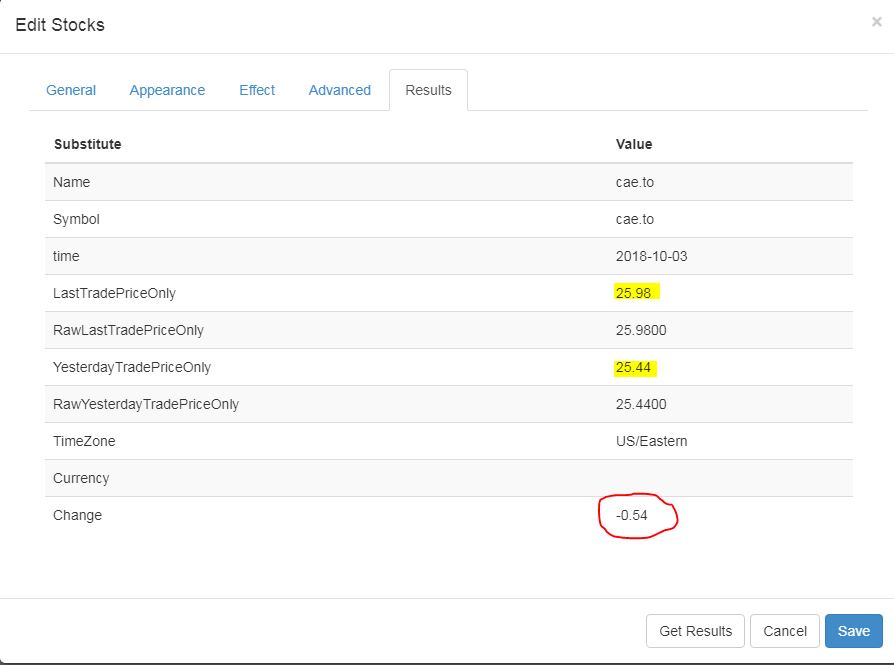Click the Currency row label

(x=81, y=479)
